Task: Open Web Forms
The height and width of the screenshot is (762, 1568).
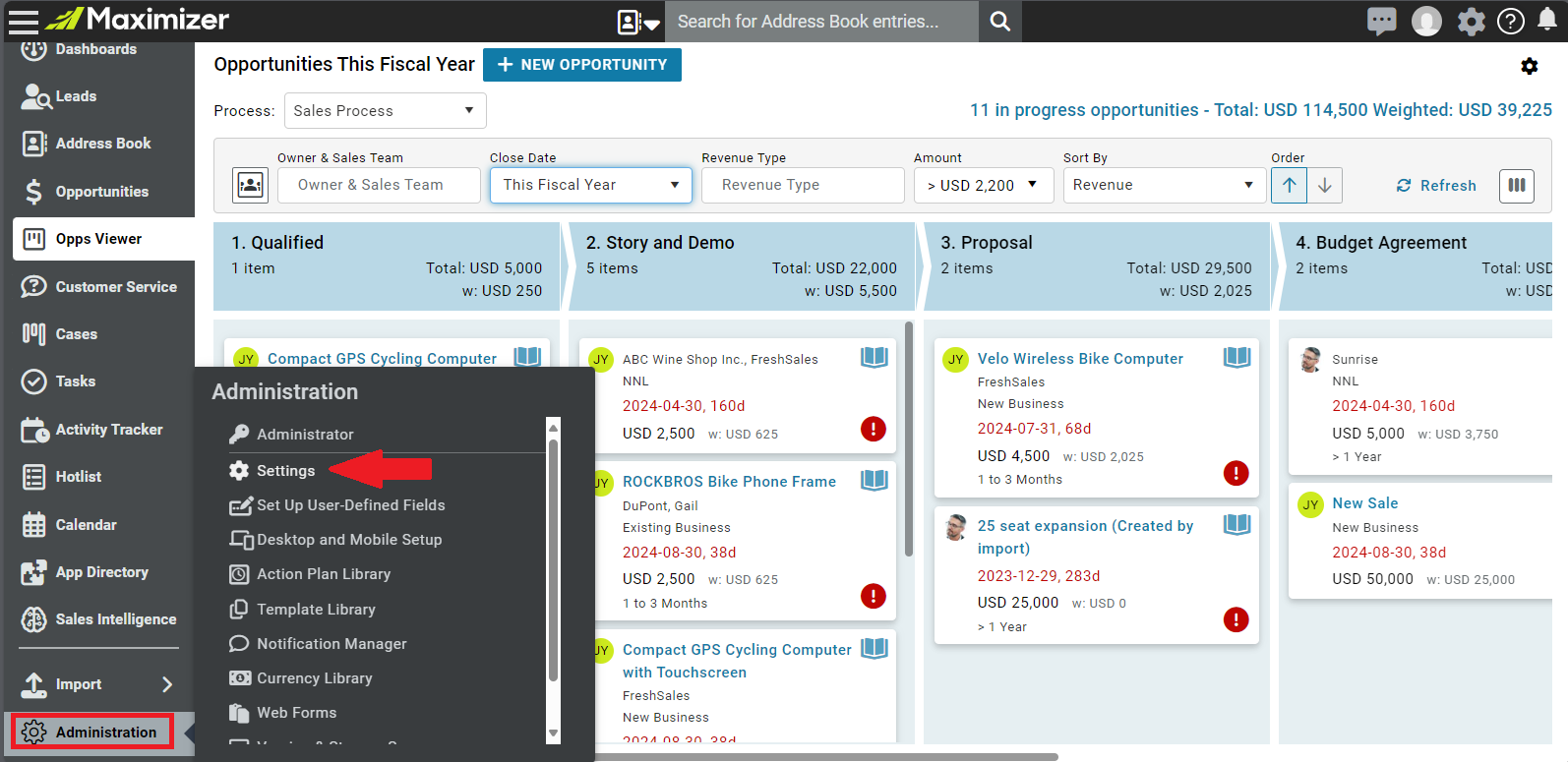Action: point(296,713)
